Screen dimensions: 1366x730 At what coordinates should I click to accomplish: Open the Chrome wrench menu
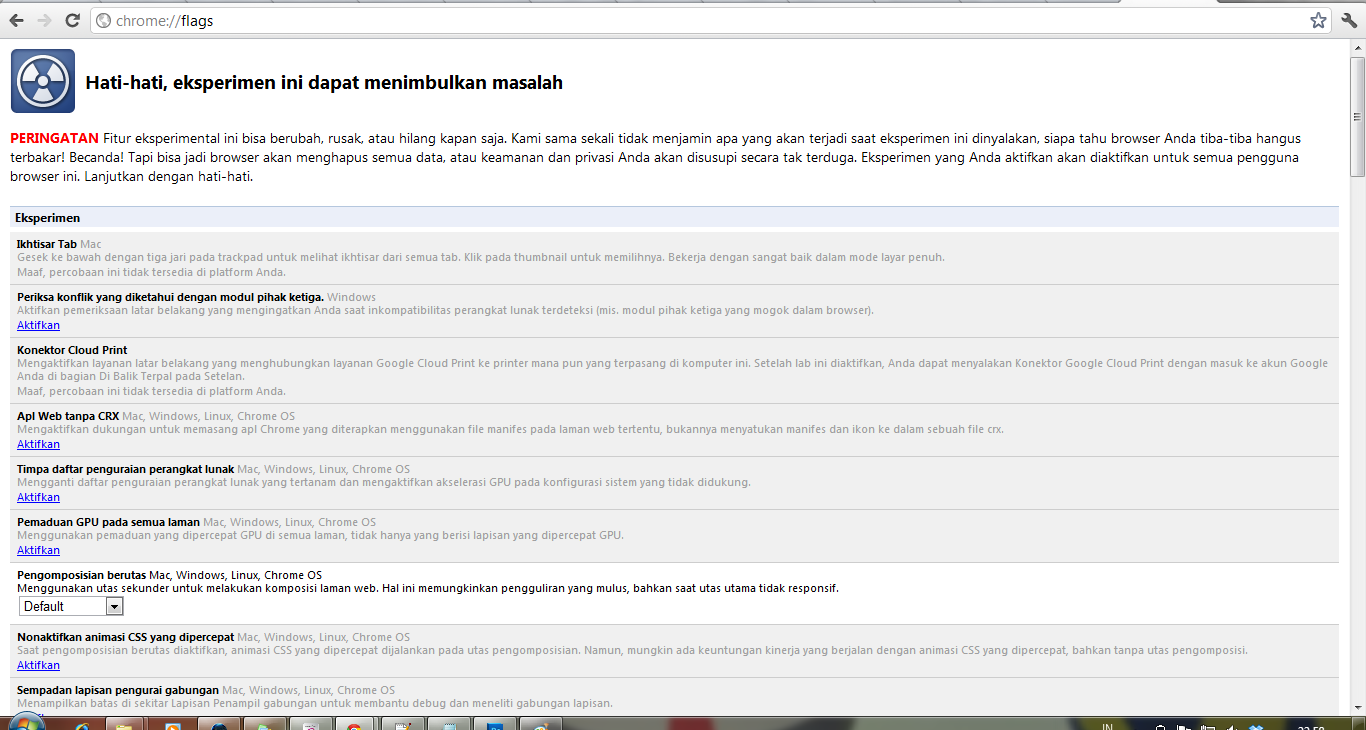point(1348,20)
